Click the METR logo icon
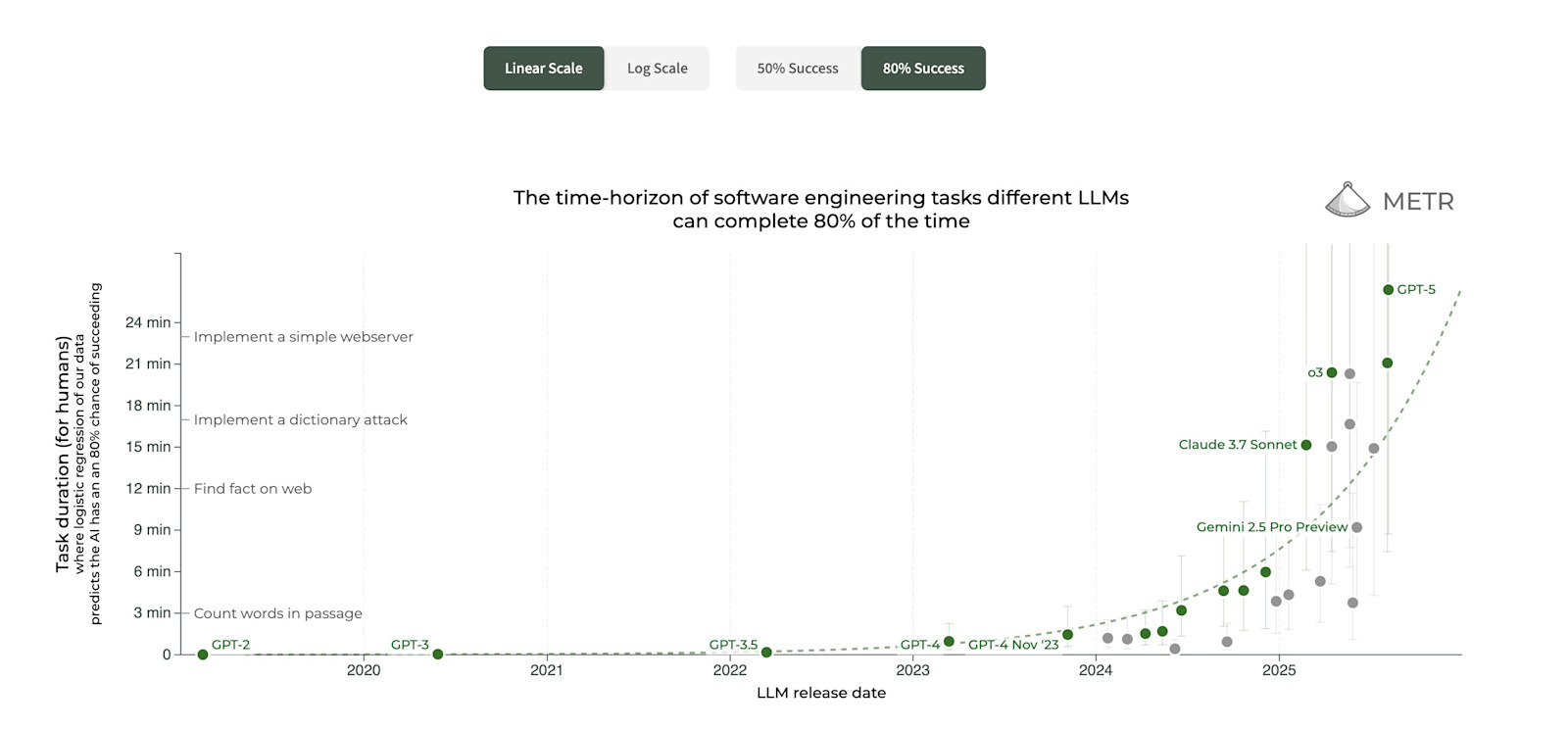 click(1347, 200)
